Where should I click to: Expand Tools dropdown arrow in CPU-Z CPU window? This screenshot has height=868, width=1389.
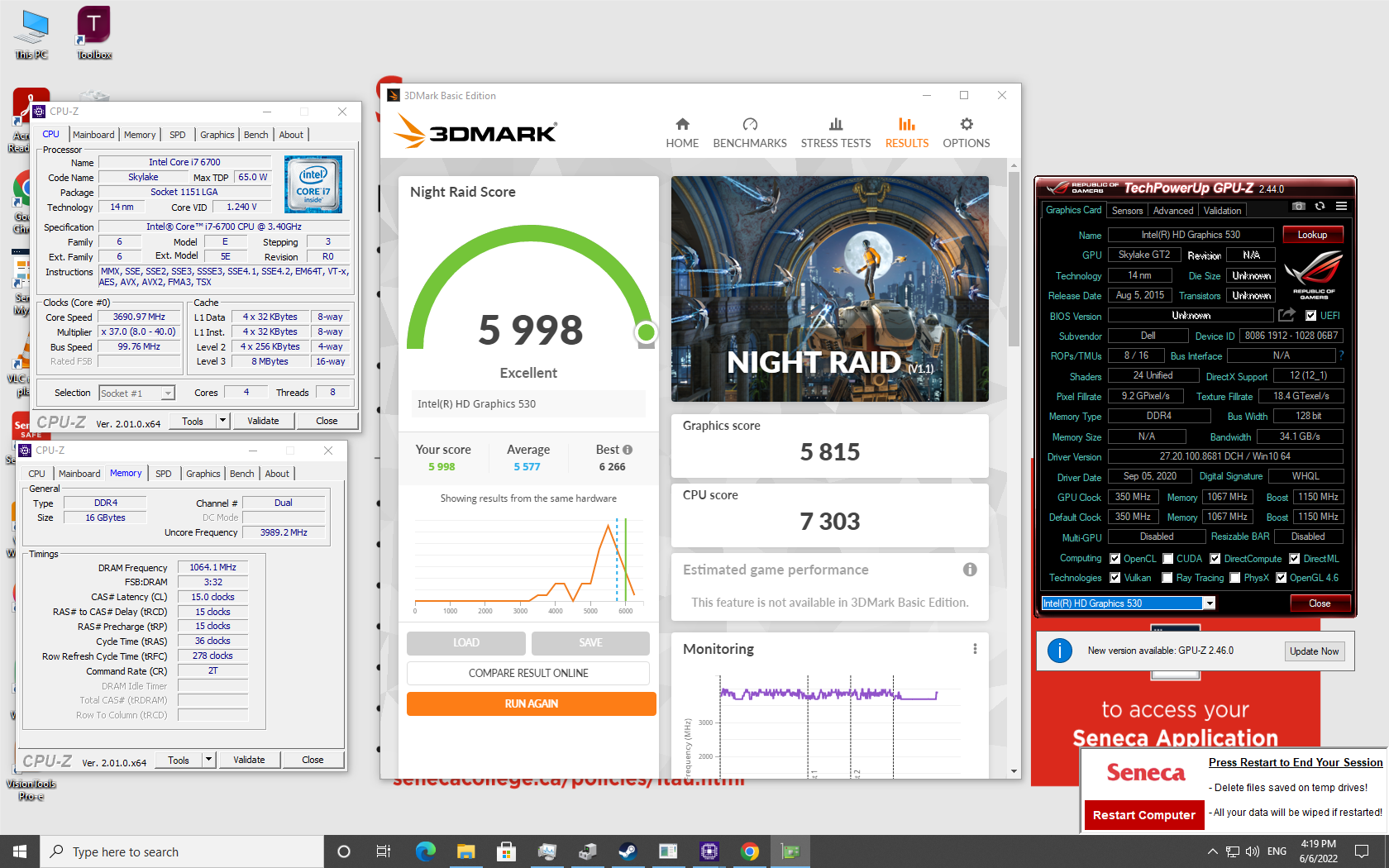(x=222, y=421)
